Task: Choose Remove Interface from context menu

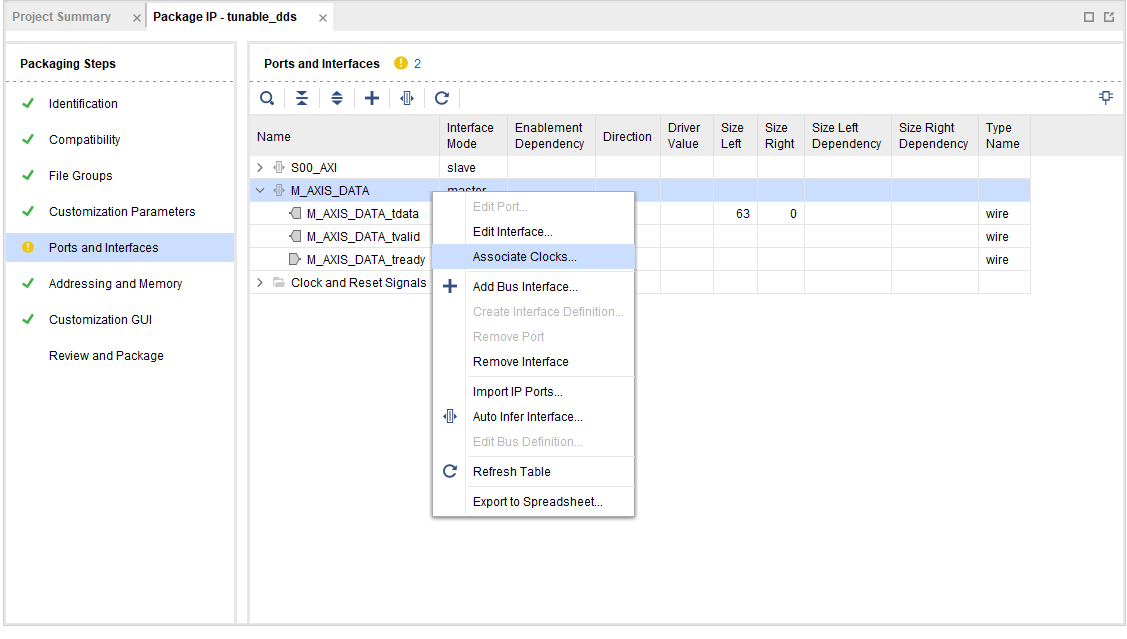Action: (x=533, y=362)
